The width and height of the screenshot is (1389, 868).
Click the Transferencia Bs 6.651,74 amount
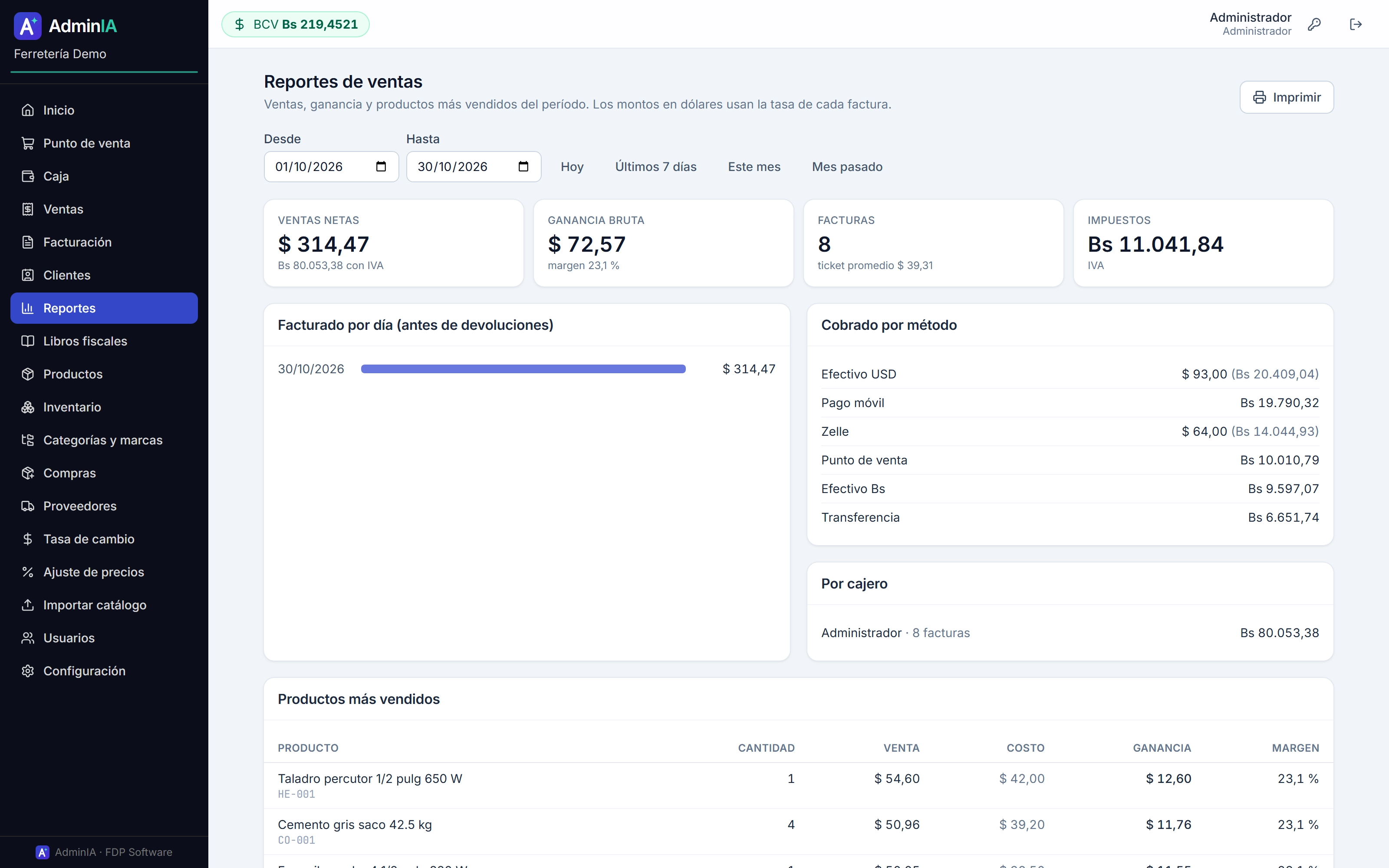click(1284, 518)
